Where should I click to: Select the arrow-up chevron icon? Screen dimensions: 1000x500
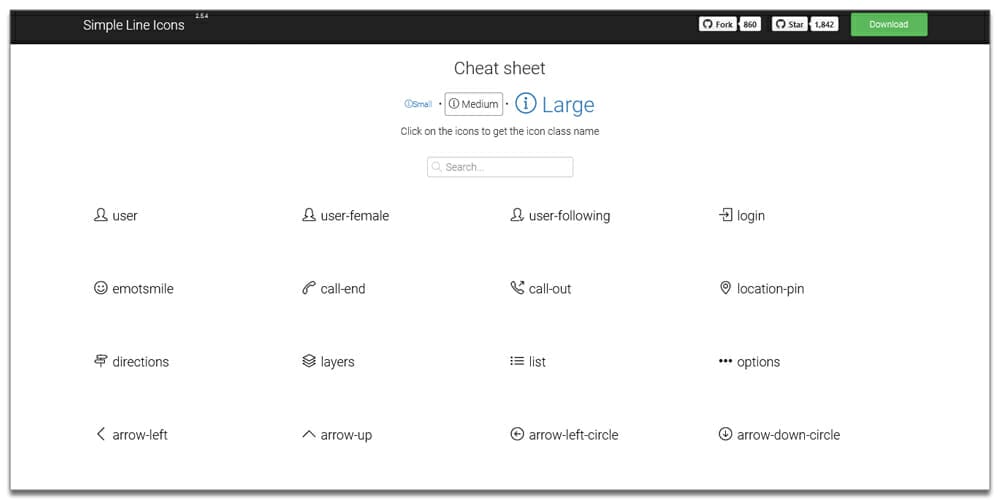309,434
